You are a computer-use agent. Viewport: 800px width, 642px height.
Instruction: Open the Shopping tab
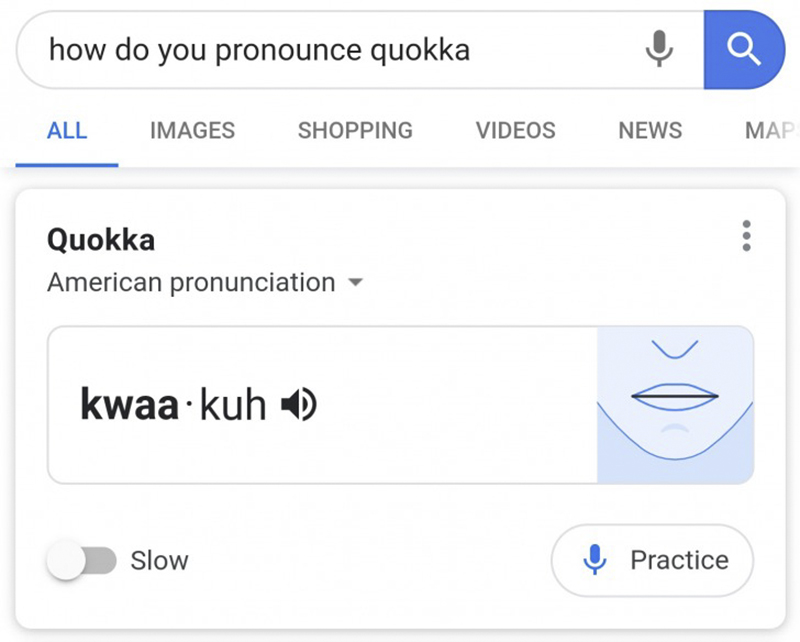tap(355, 130)
